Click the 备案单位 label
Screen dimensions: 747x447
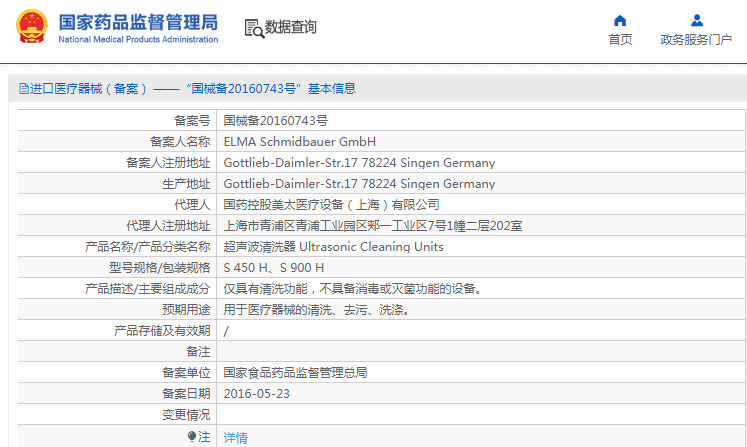pos(186,373)
